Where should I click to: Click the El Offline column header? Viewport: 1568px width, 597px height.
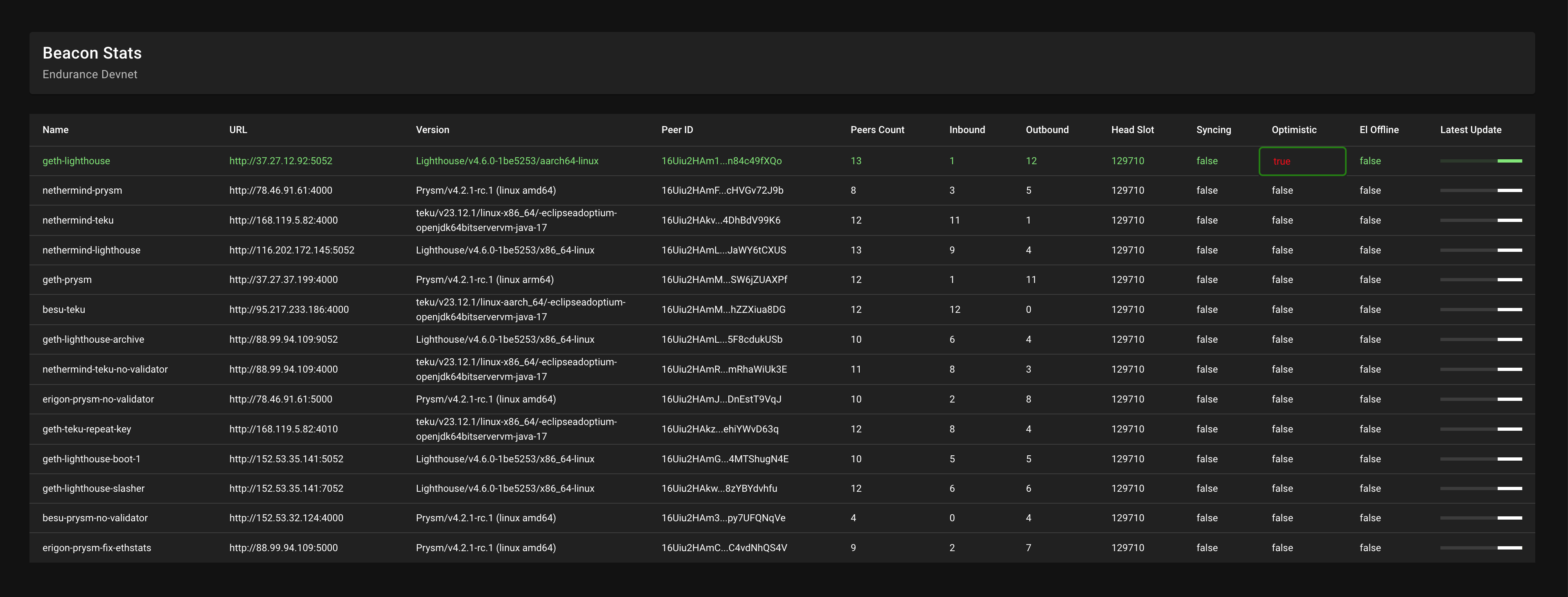click(x=1379, y=130)
